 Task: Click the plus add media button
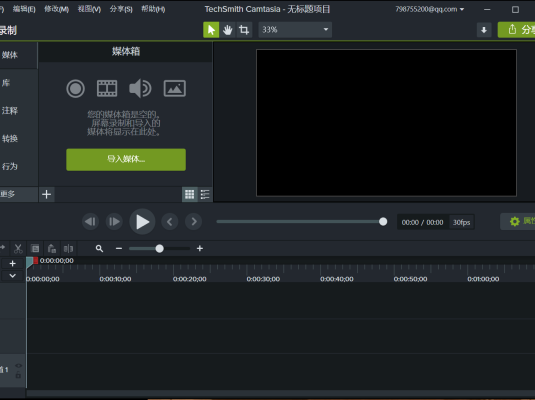[46, 194]
